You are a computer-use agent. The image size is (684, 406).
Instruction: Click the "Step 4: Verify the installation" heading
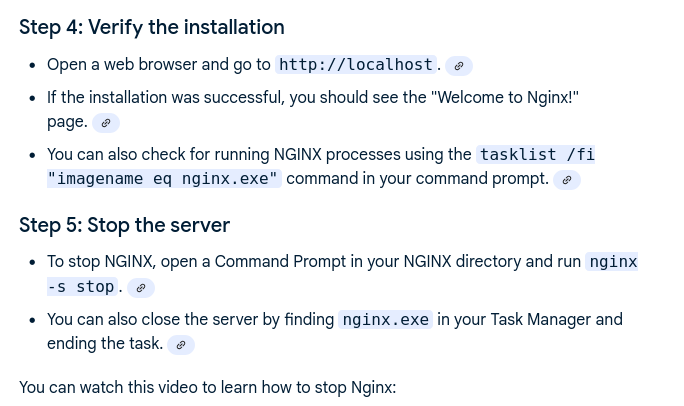tap(152, 27)
